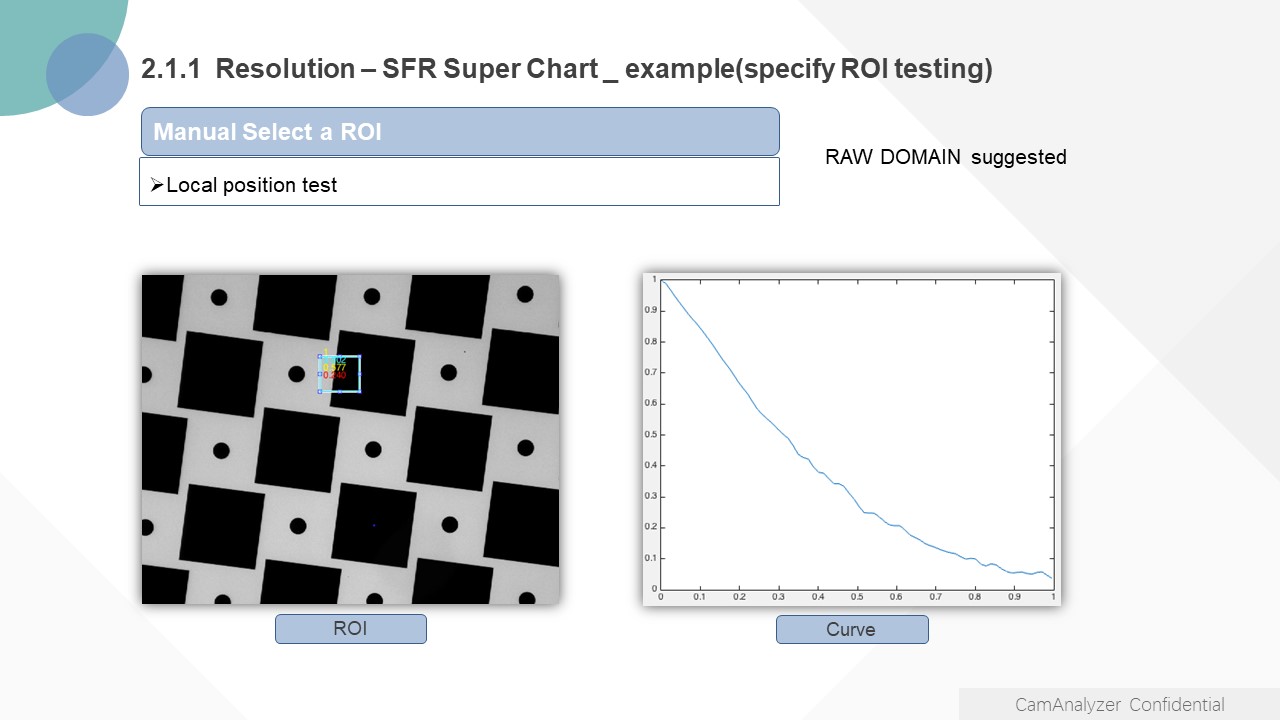
Task: Click the ROI label button
Action: pos(350,629)
